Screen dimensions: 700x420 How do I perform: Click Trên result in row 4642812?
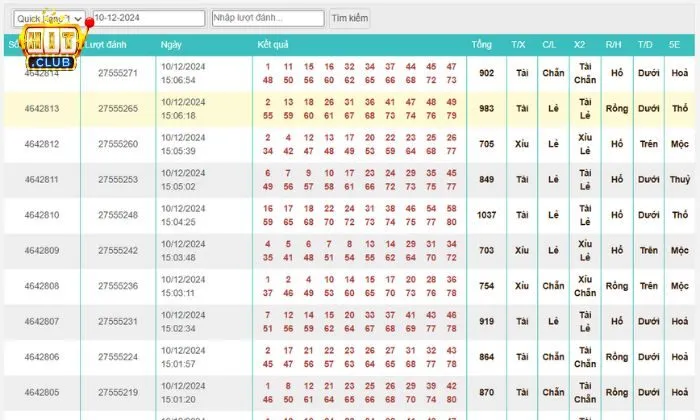click(x=648, y=144)
